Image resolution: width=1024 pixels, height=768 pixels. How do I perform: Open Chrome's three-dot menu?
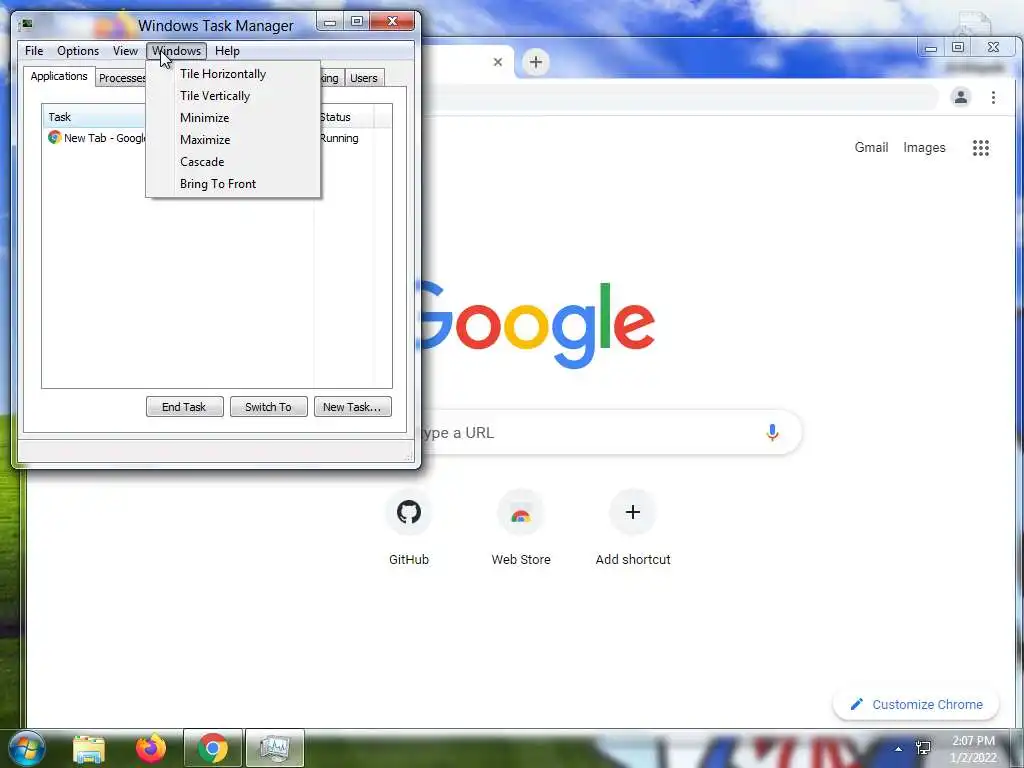pyautogui.click(x=993, y=97)
